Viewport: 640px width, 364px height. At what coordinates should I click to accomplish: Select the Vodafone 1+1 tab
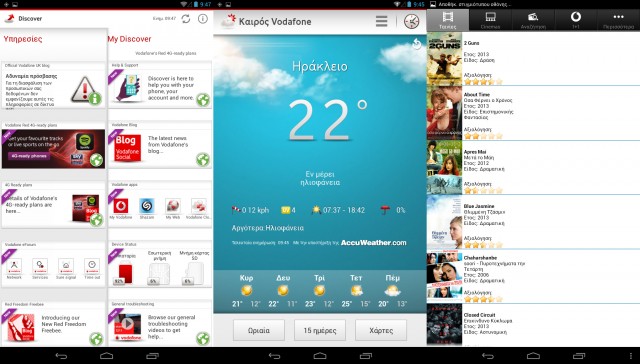pyautogui.click(x=576, y=20)
